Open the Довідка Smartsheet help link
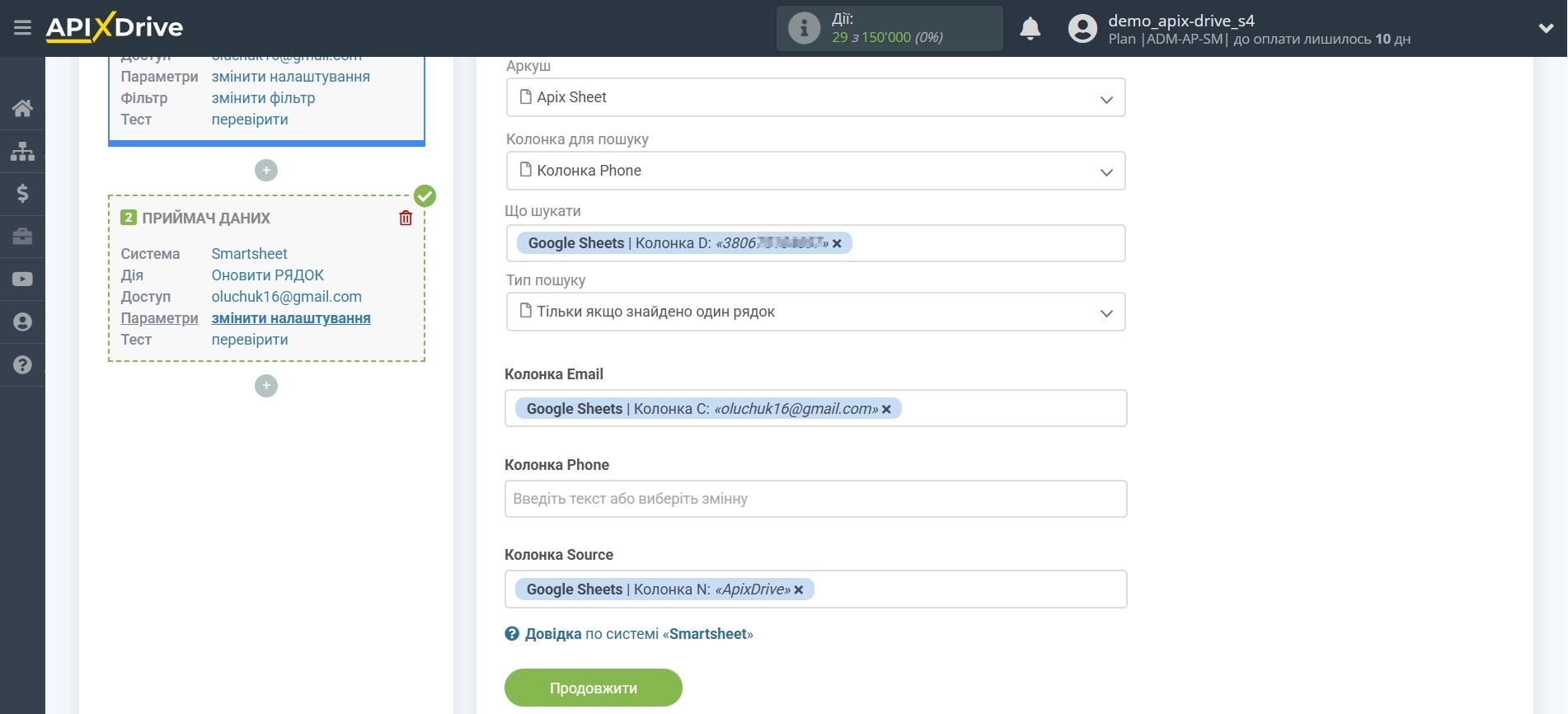 [x=638, y=634]
